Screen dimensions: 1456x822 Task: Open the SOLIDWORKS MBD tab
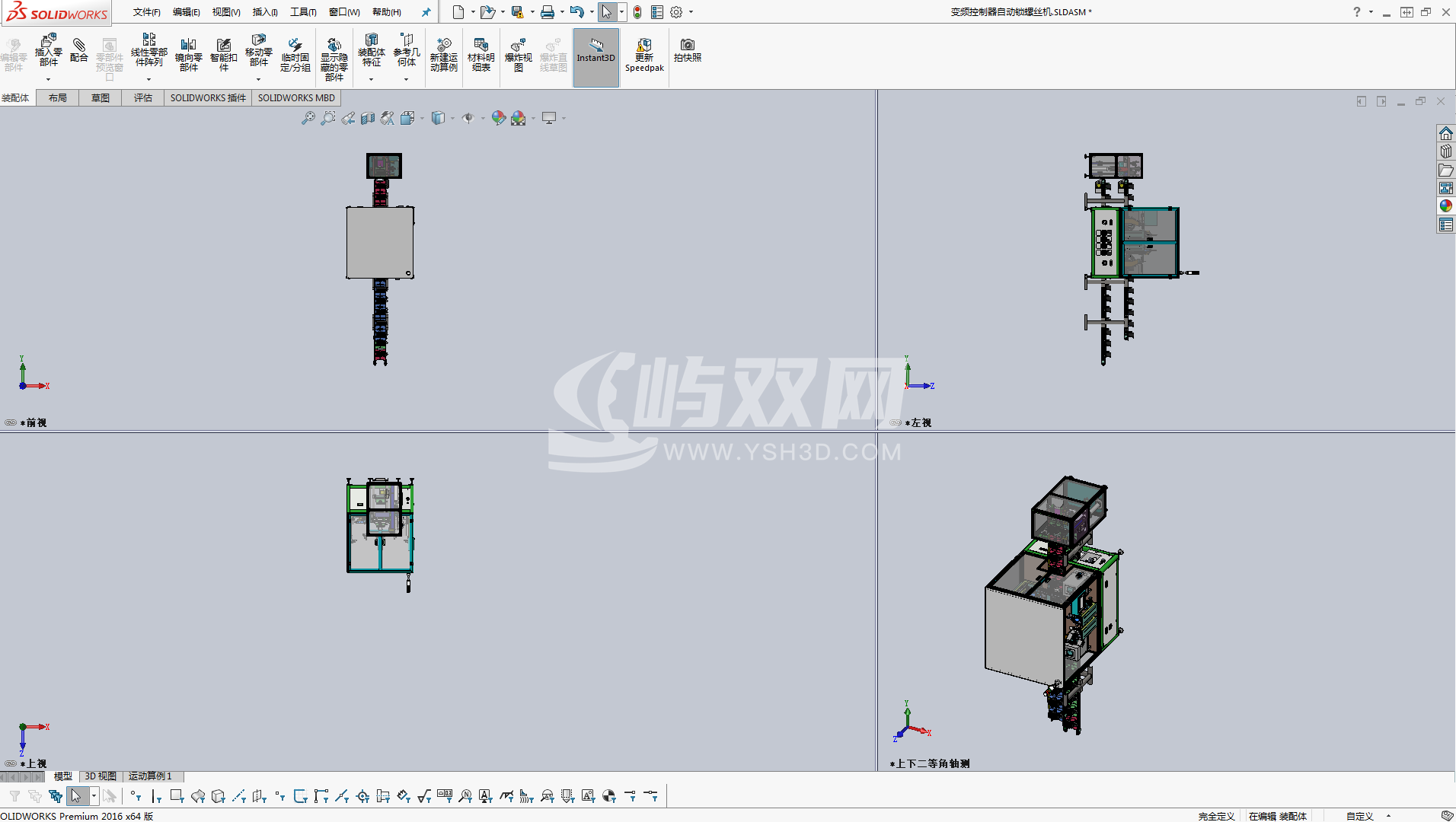point(296,98)
